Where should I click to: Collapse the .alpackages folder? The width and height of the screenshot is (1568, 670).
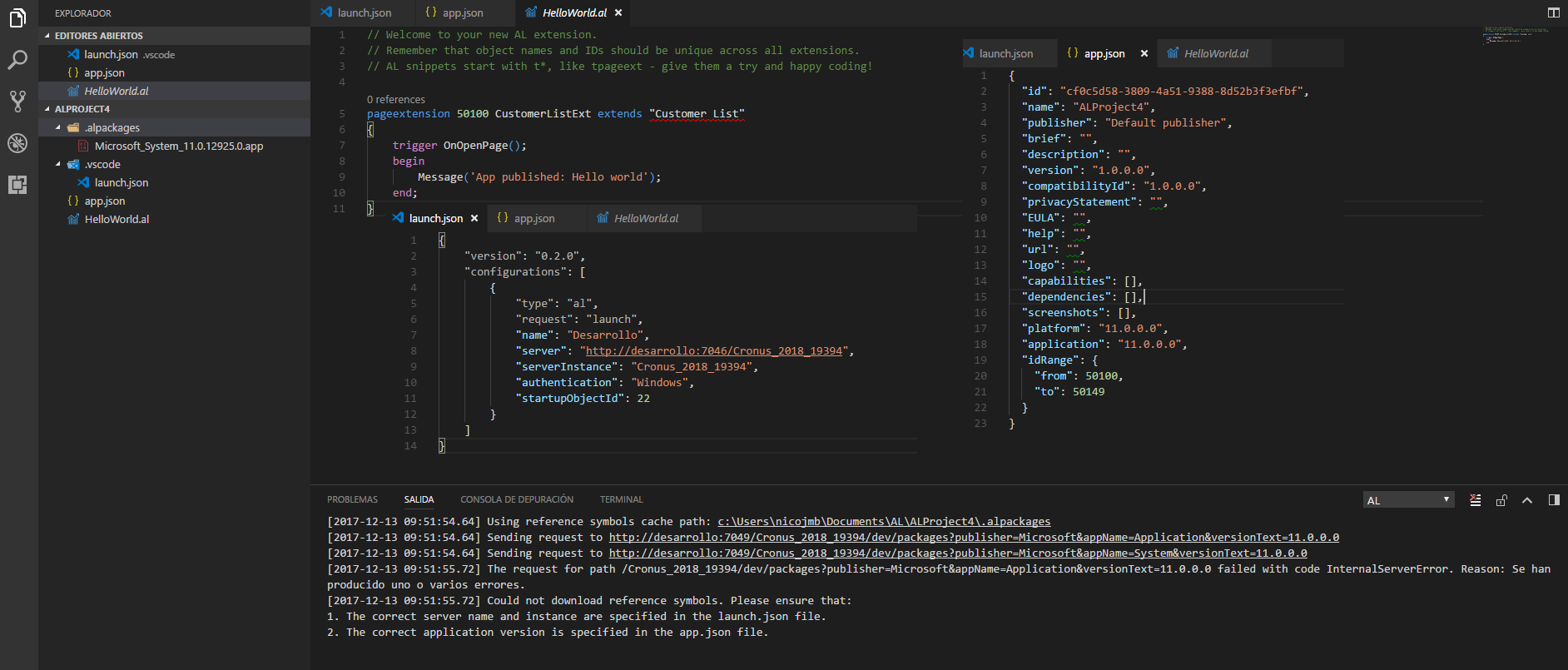point(174,127)
